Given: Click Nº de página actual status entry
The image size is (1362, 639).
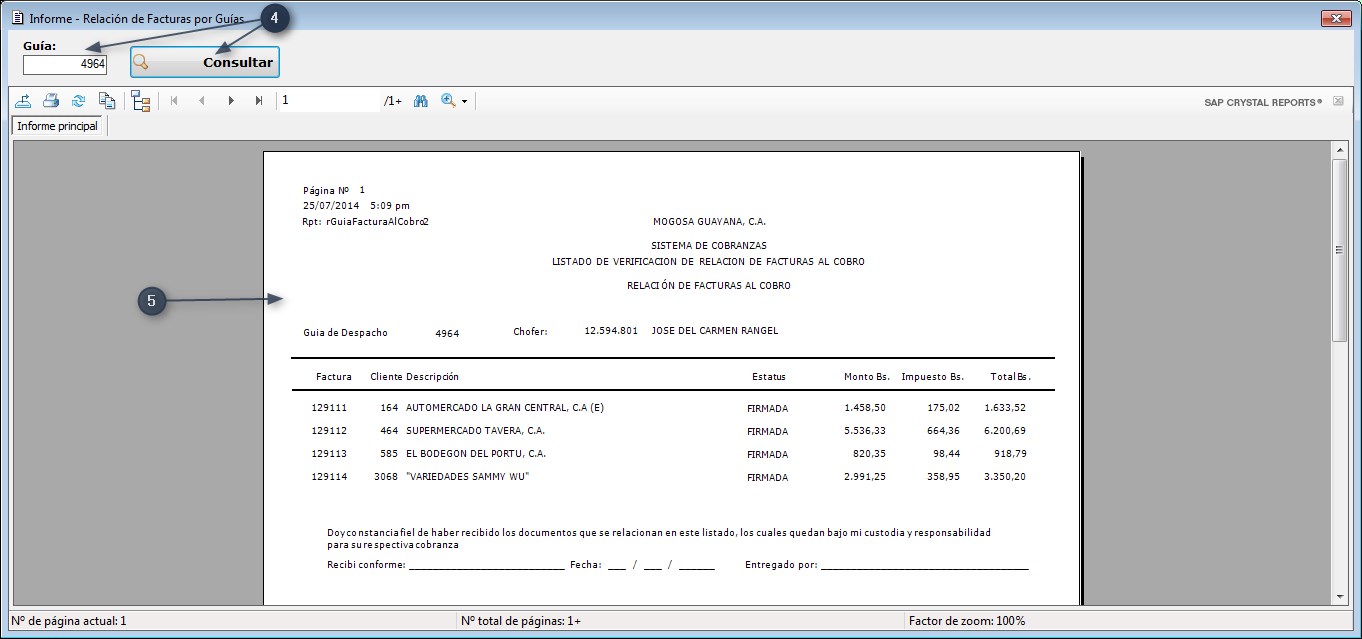Looking at the screenshot, I should (x=70, y=621).
